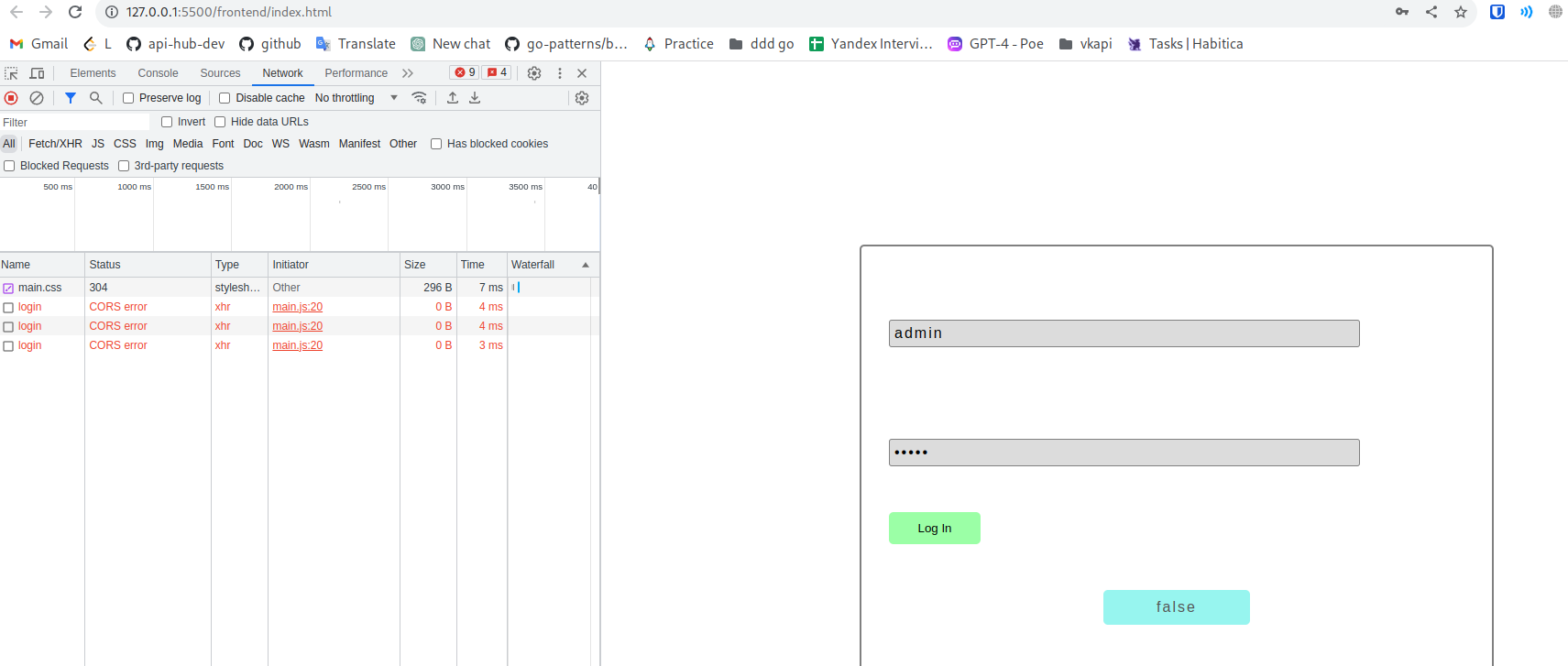This screenshot has height=666, width=1568.
Task: Open Network panel settings gear
Action: coord(582,98)
